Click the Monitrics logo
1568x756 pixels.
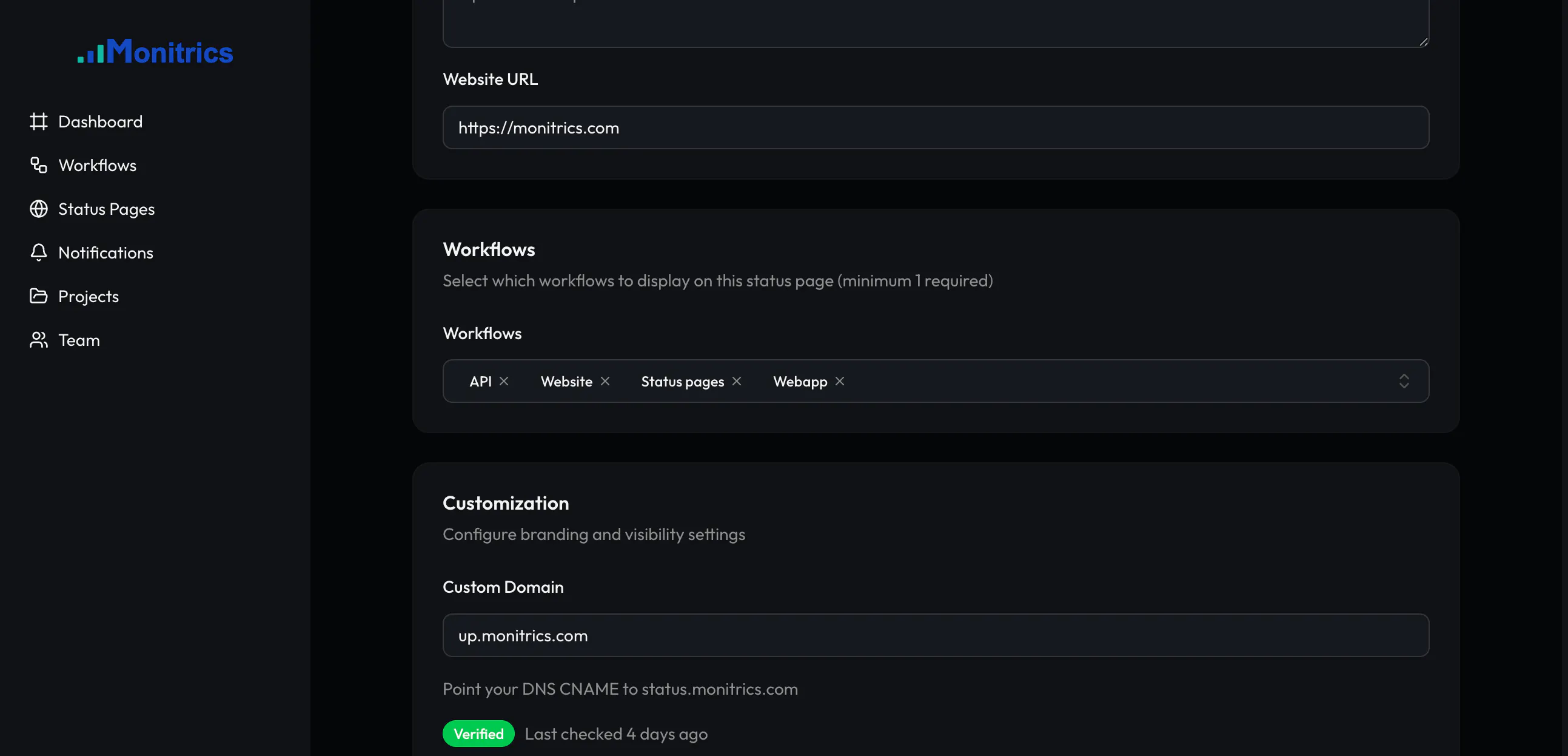(155, 51)
